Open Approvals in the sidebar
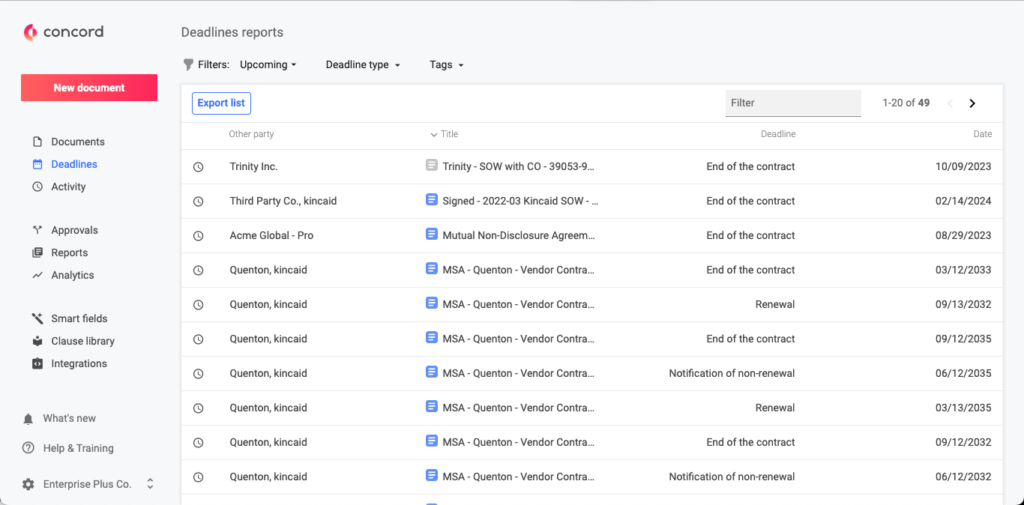Image resolution: width=1024 pixels, height=505 pixels. click(x=74, y=230)
